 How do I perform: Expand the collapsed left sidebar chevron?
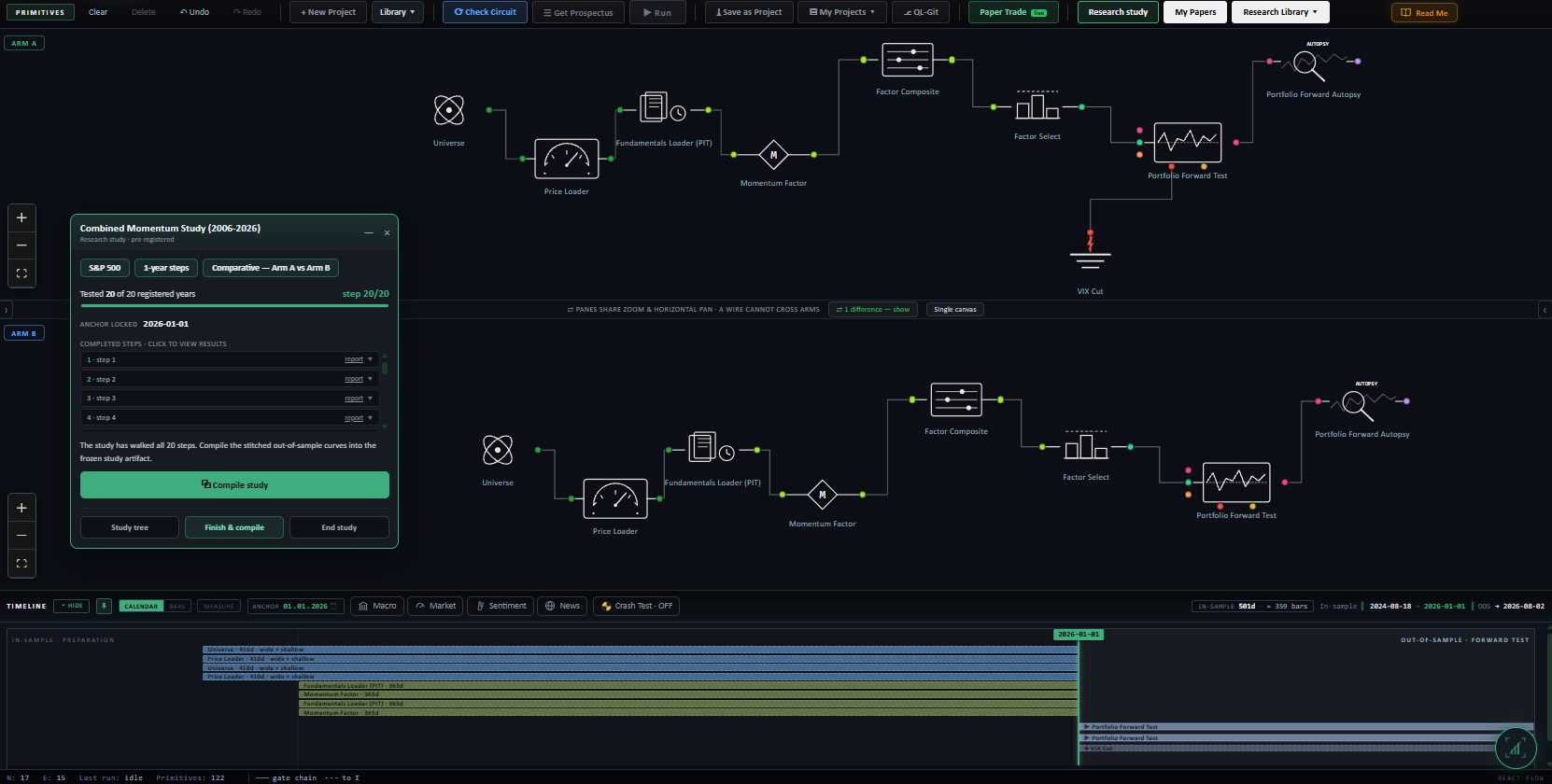(6, 310)
